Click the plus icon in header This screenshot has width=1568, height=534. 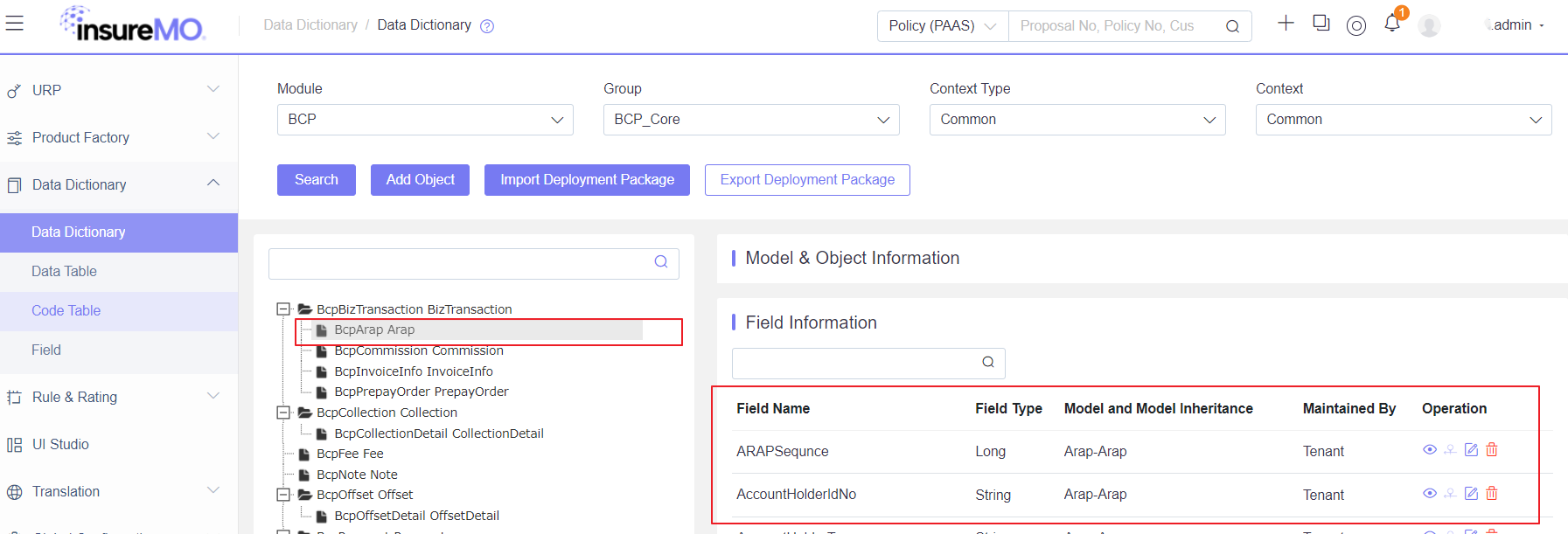pyautogui.click(x=1286, y=24)
